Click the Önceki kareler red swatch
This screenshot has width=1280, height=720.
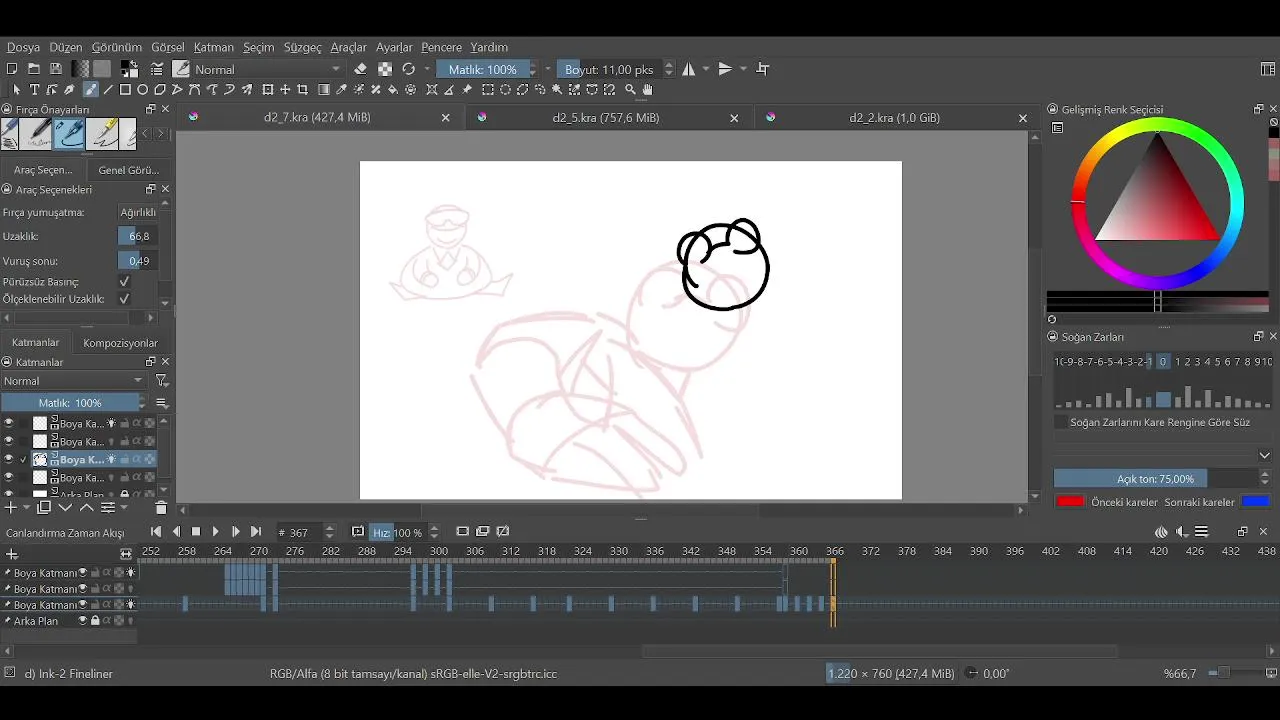click(x=1070, y=501)
